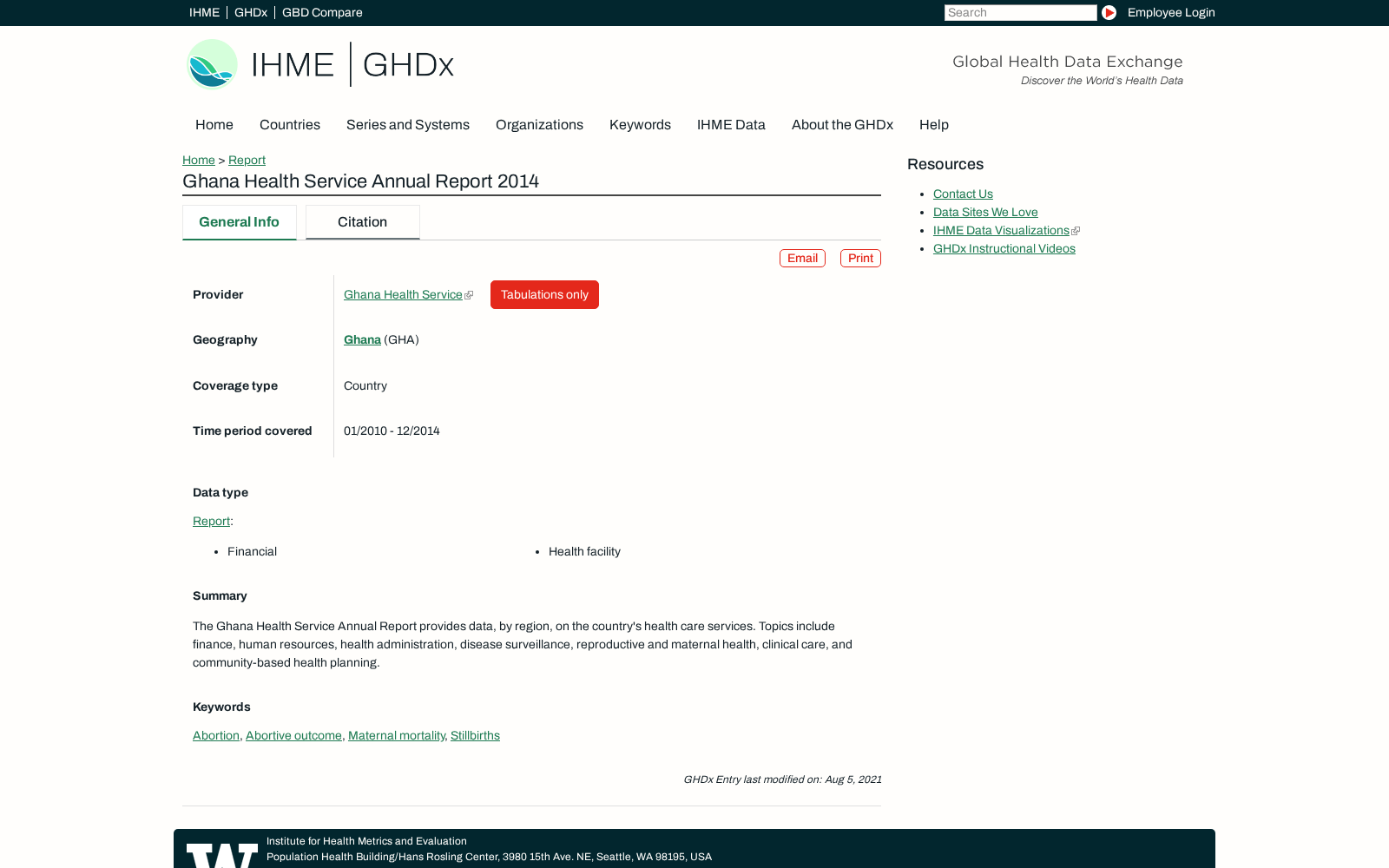Open the Employee Login link
Screen dimensions: 1389x868
1171,12
